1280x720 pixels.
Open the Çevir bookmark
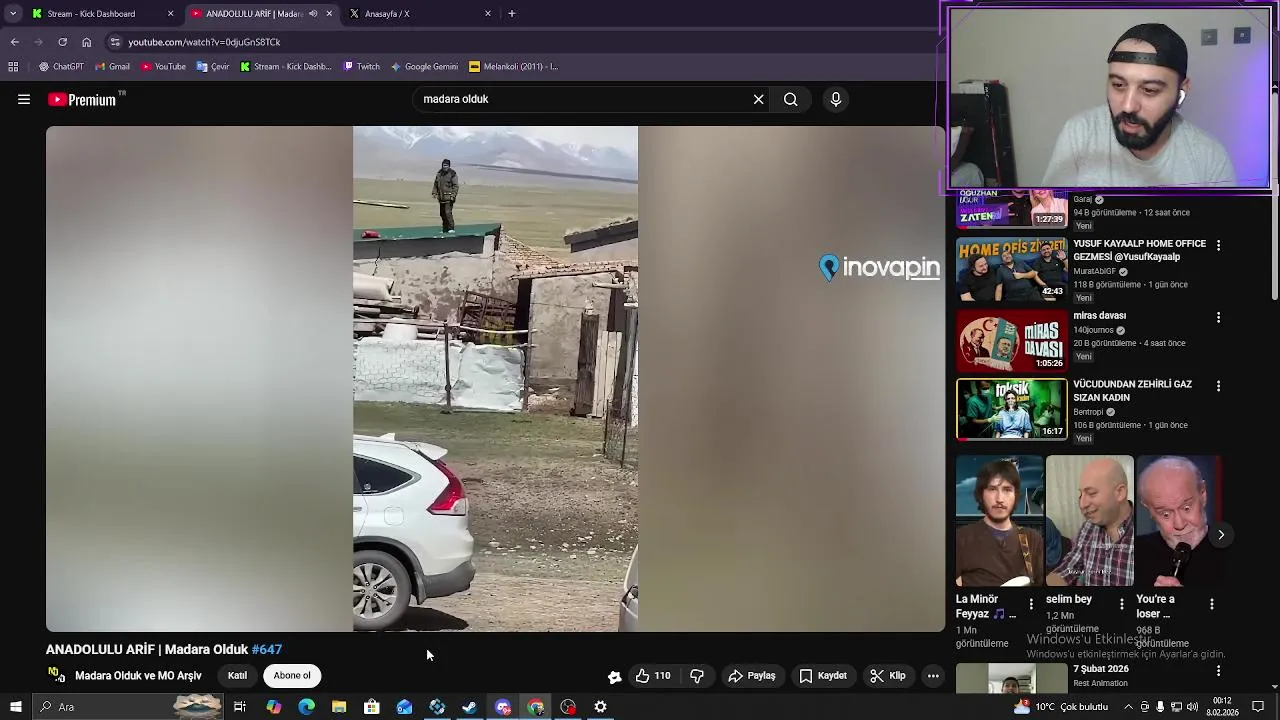pyautogui.click(x=213, y=67)
